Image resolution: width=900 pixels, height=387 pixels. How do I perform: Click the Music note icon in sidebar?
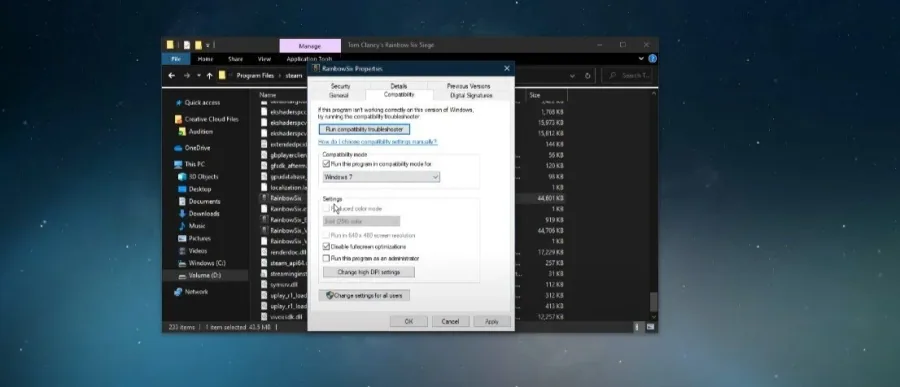pyautogui.click(x=182, y=226)
